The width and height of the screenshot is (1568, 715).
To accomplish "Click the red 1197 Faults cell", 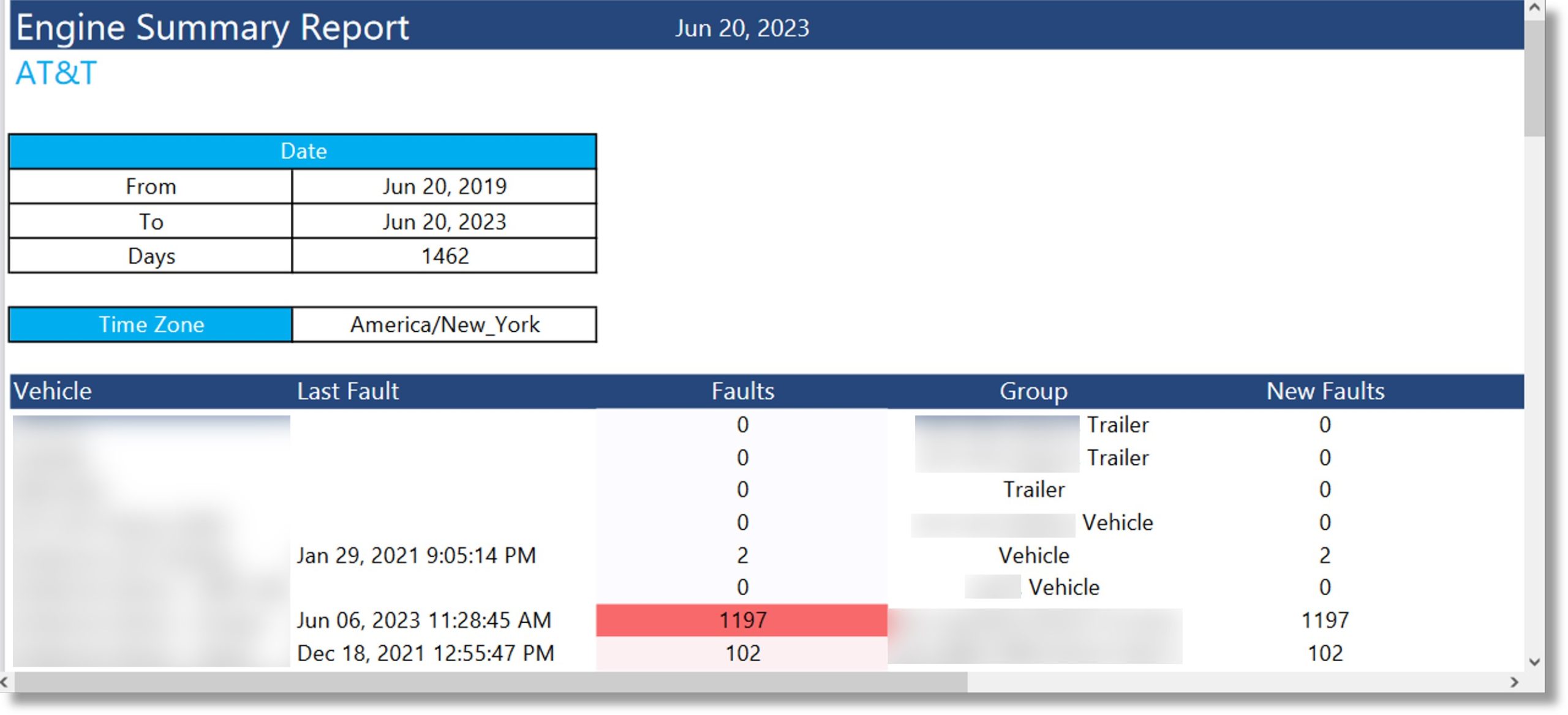I will 742,620.
